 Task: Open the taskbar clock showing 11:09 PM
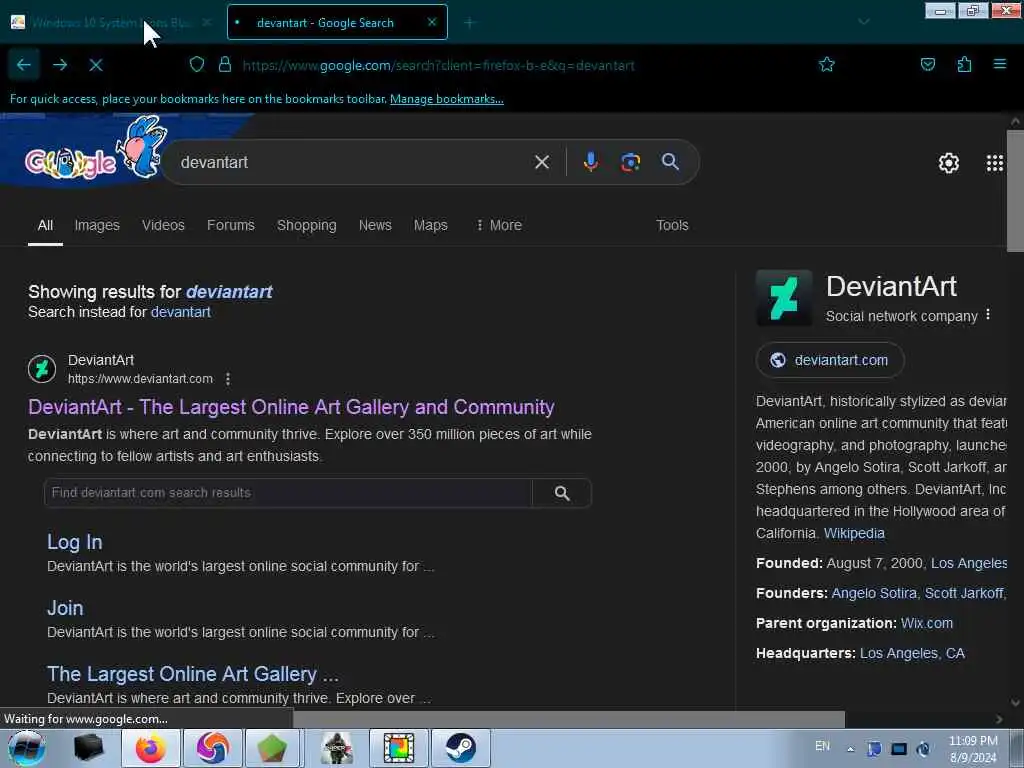973,749
